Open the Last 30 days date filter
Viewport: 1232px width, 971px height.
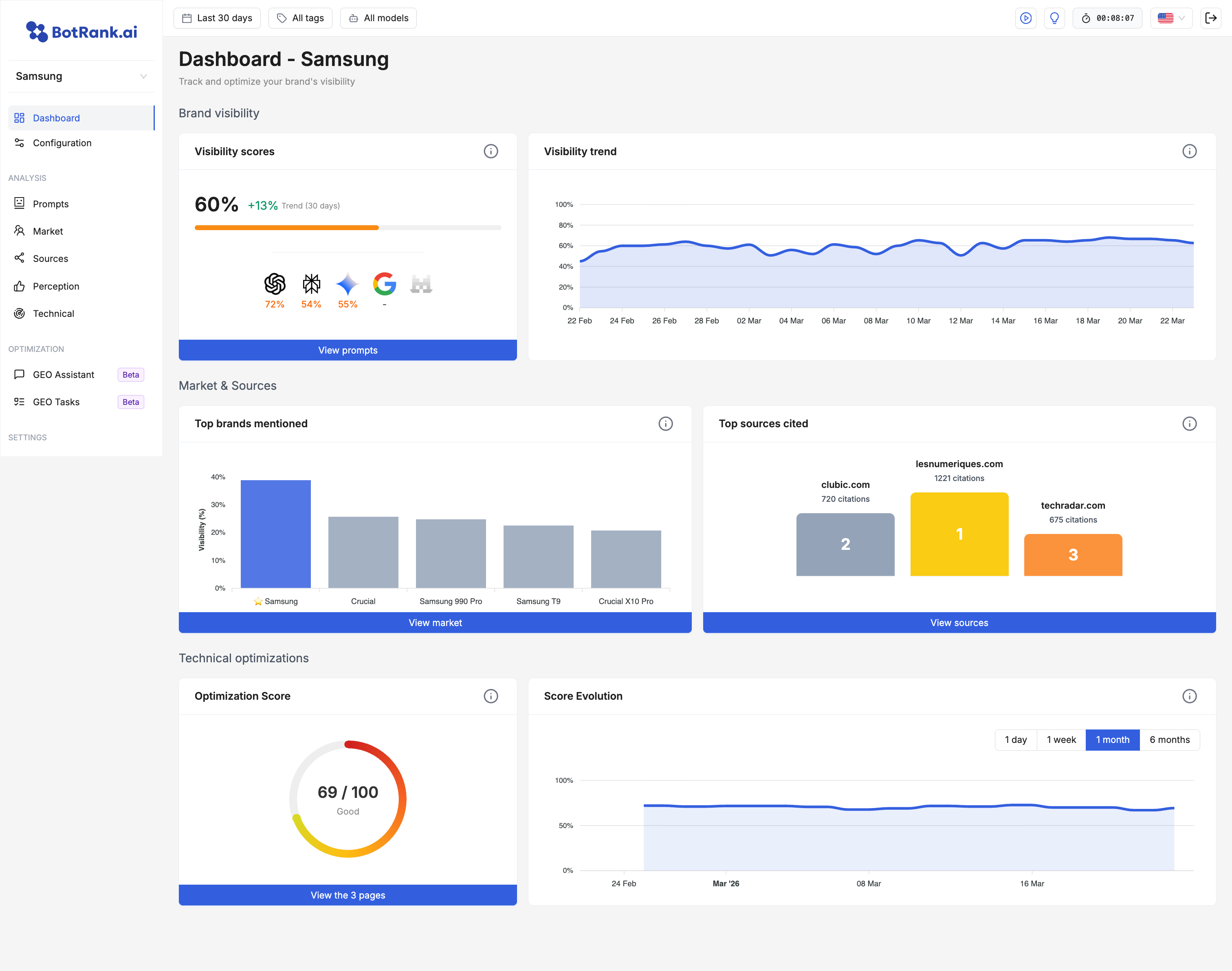[x=217, y=18]
